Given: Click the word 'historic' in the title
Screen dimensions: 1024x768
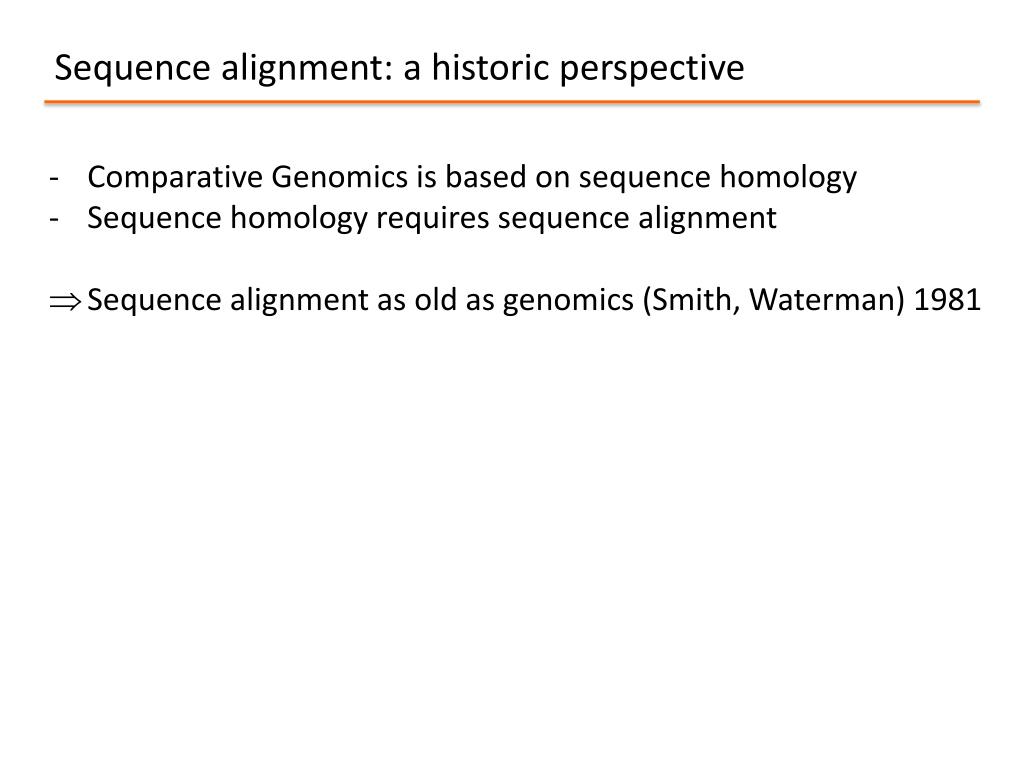Looking at the screenshot, I should click(x=491, y=67).
